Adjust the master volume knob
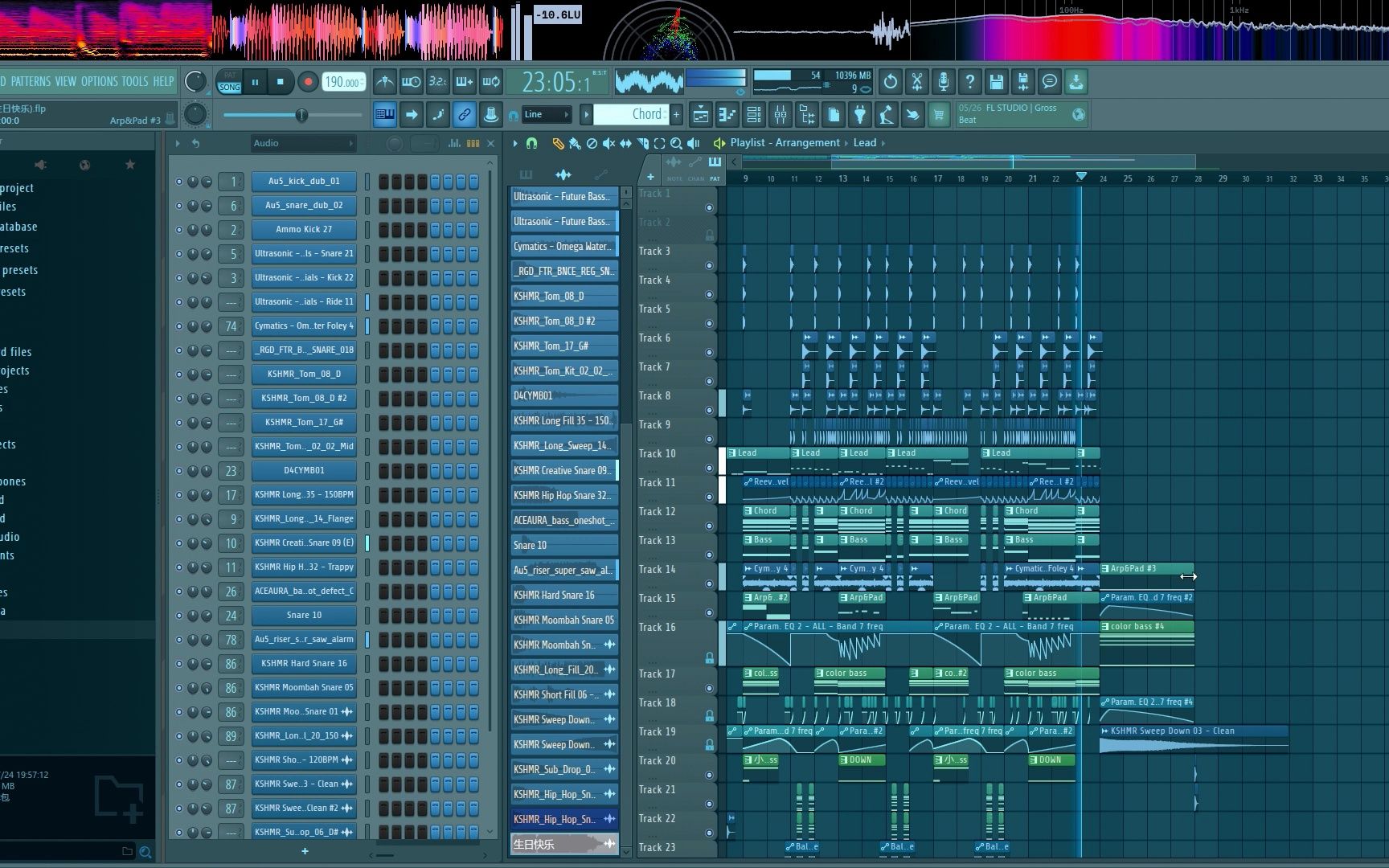Image resolution: width=1389 pixels, height=868 pixels. point(195,81)
